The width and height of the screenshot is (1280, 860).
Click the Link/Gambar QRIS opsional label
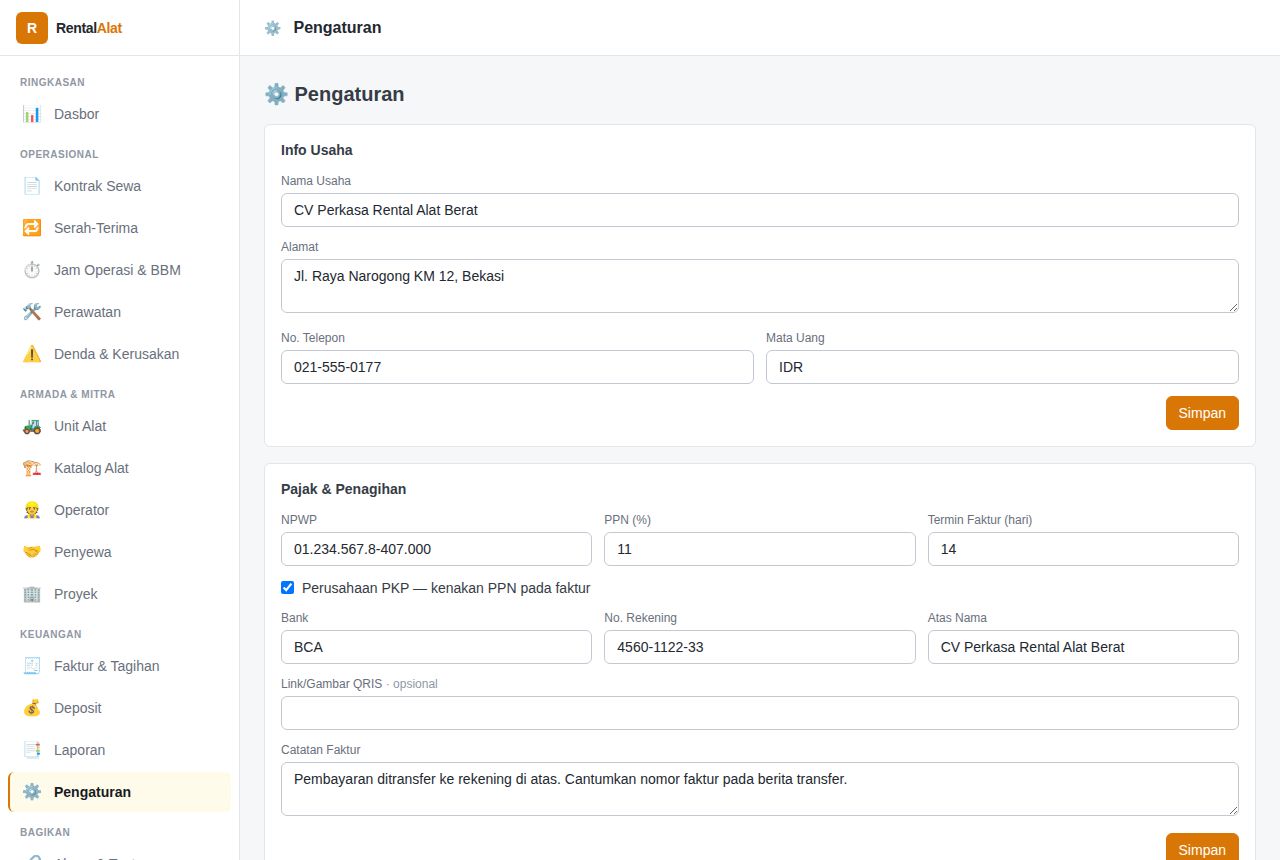359,684
